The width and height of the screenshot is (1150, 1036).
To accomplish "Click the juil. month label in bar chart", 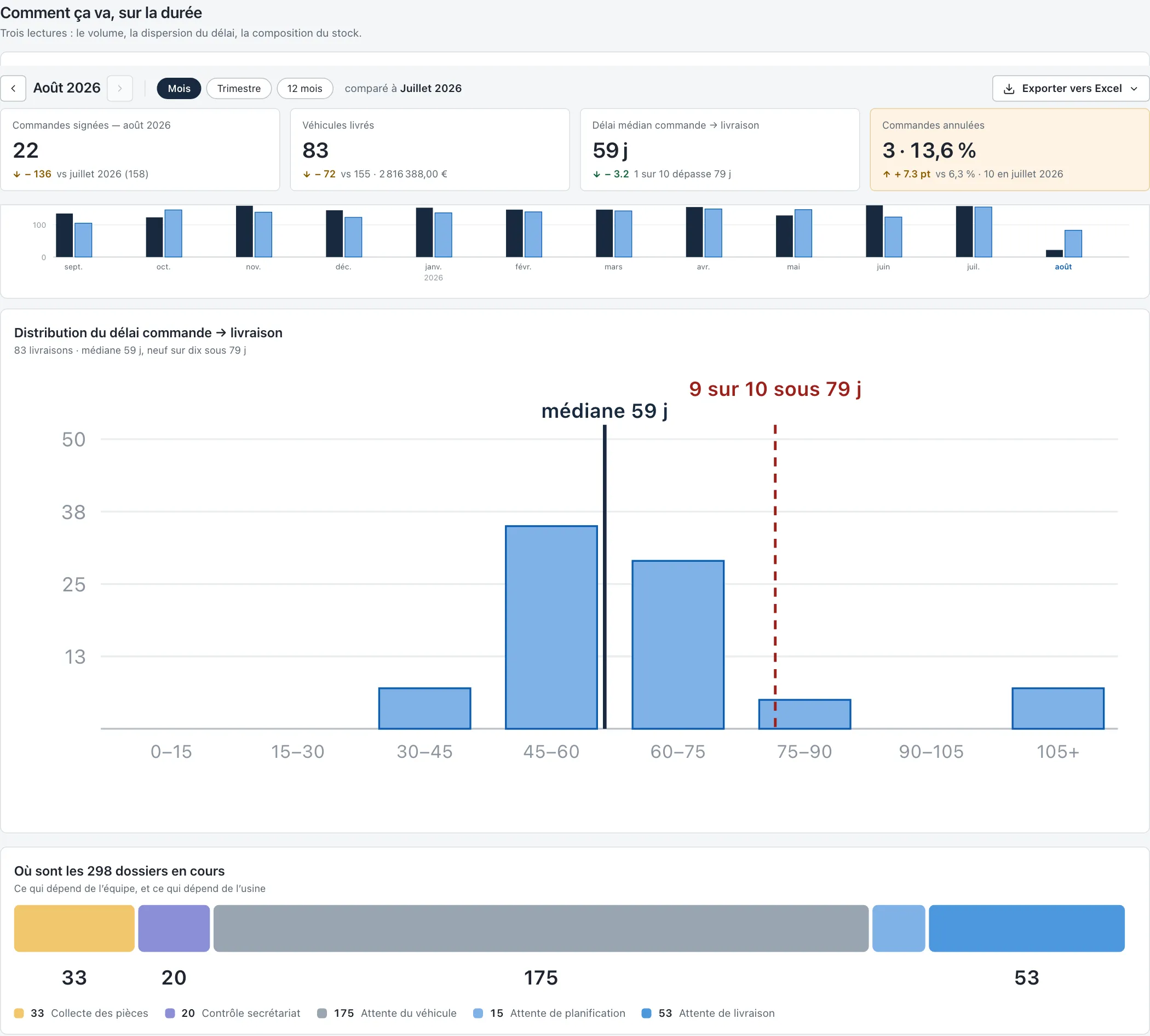I will pos(973,267).
